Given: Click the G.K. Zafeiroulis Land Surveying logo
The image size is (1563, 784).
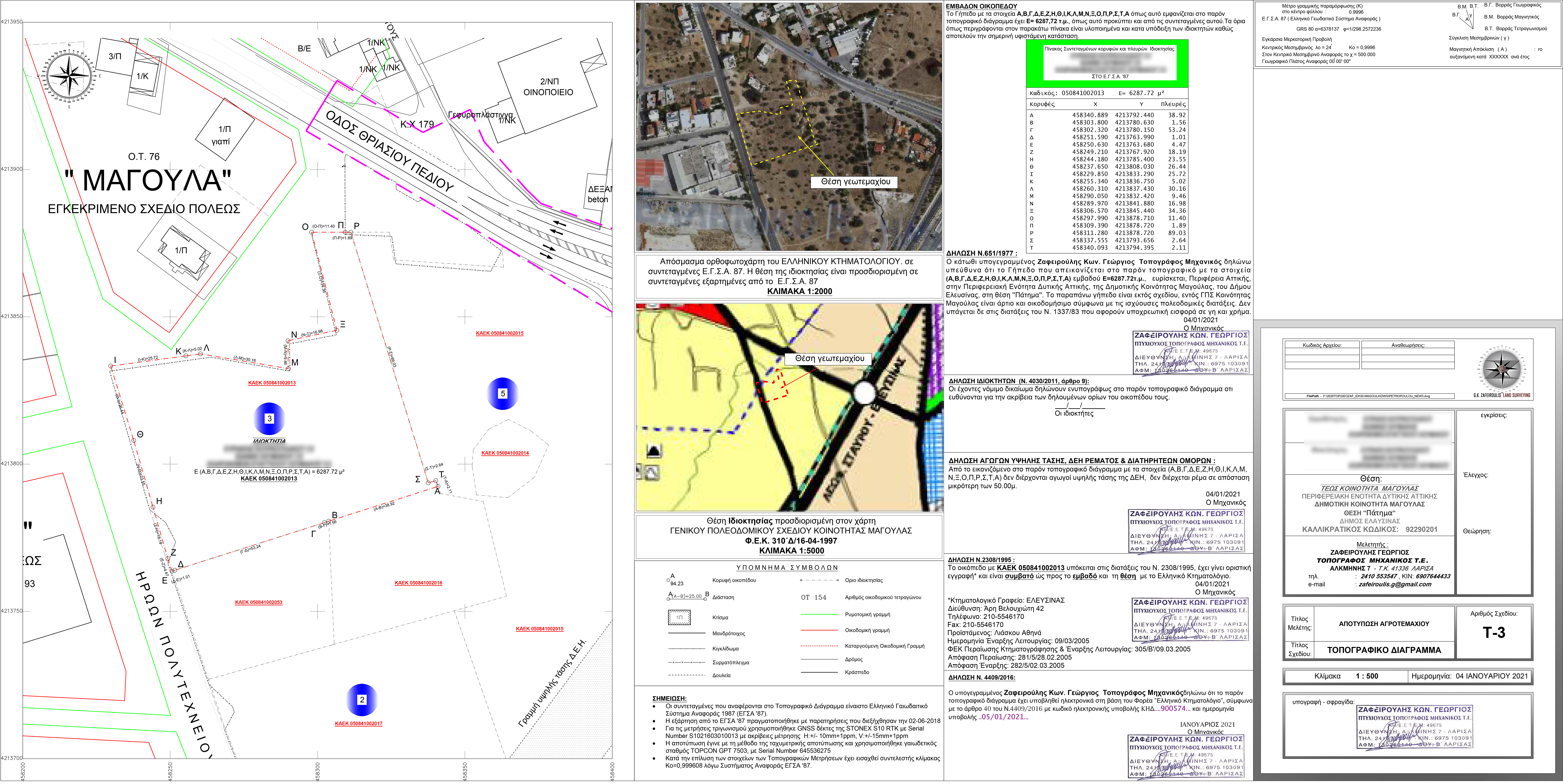Looking at the screenshot, I should (1502, 372).
